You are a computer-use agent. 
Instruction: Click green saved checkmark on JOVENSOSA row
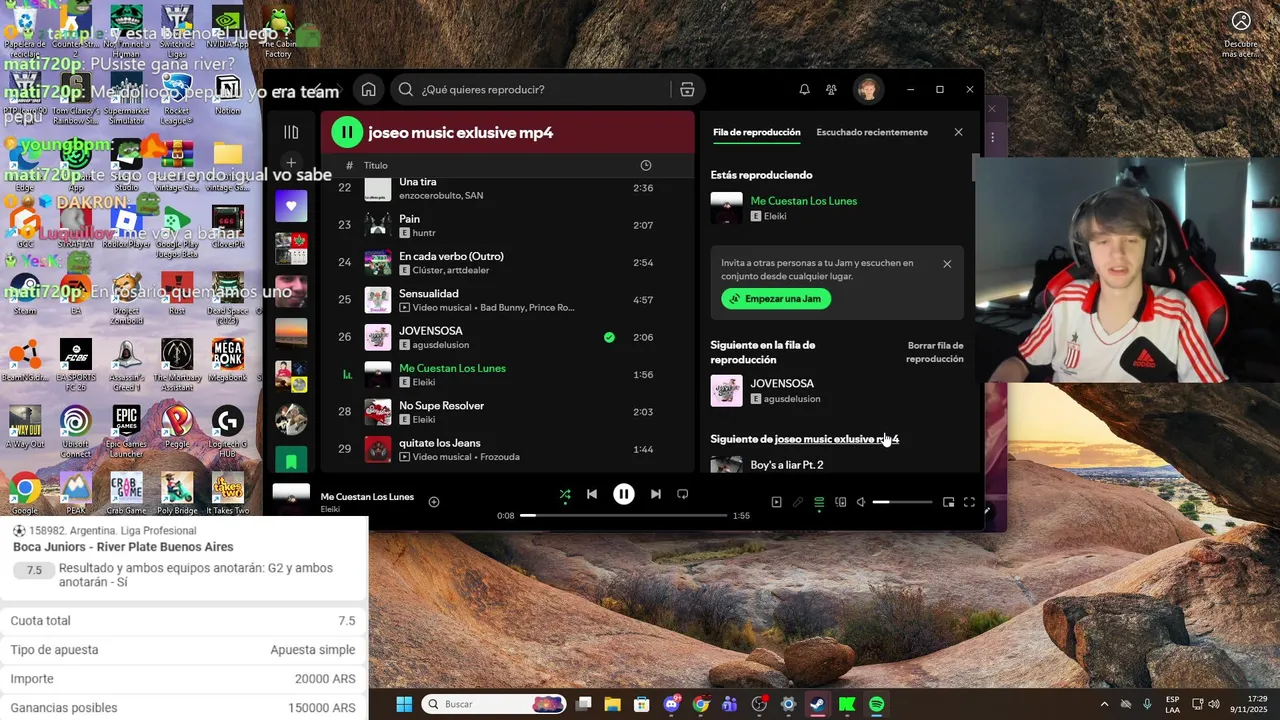(x=609, y=337)
